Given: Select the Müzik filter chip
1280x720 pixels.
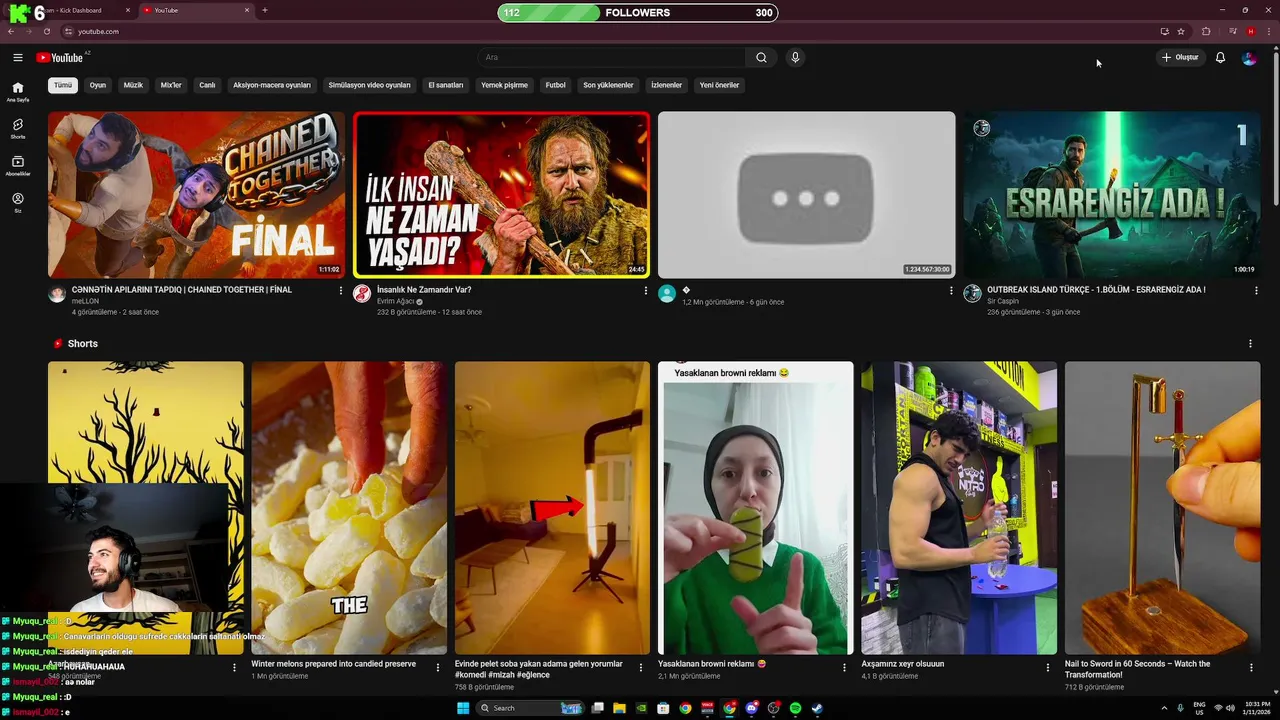Looking at the screenshot, I should [133, 85].
